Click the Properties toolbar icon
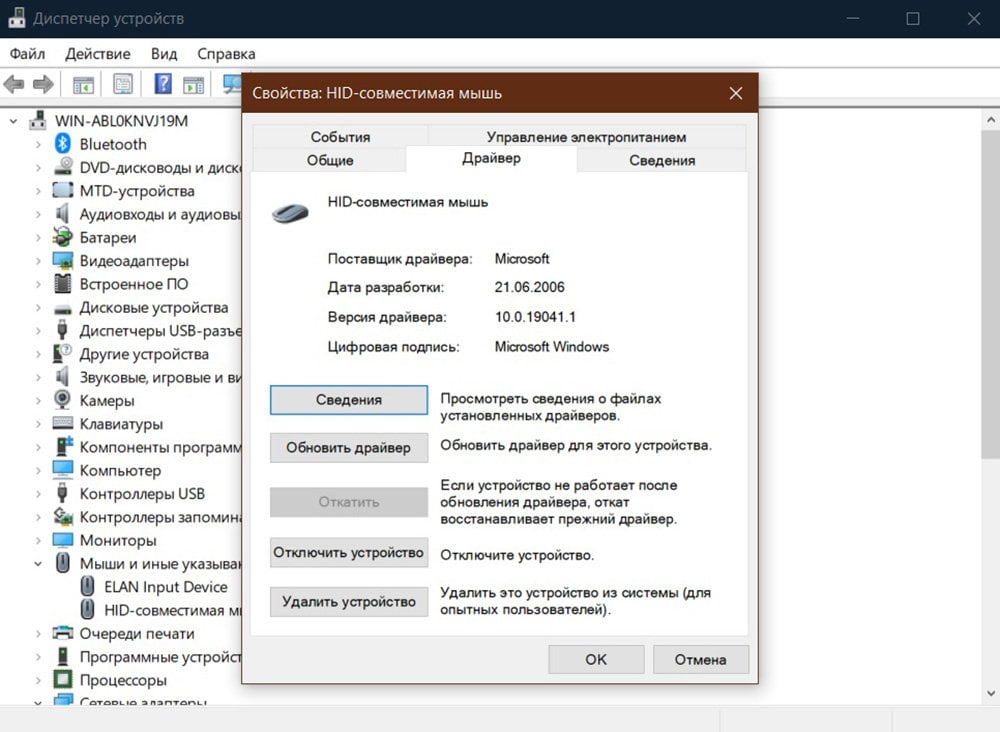 point(122,84)
